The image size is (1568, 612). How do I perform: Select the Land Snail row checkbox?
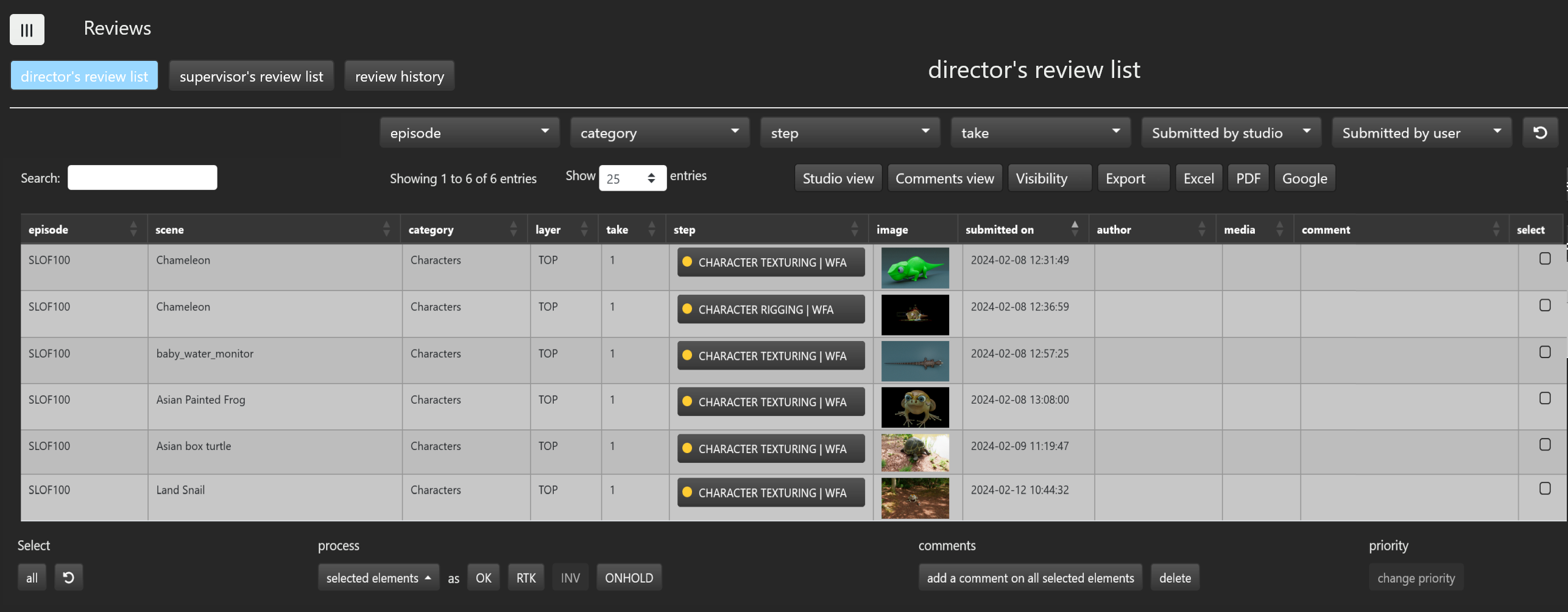1544,489
